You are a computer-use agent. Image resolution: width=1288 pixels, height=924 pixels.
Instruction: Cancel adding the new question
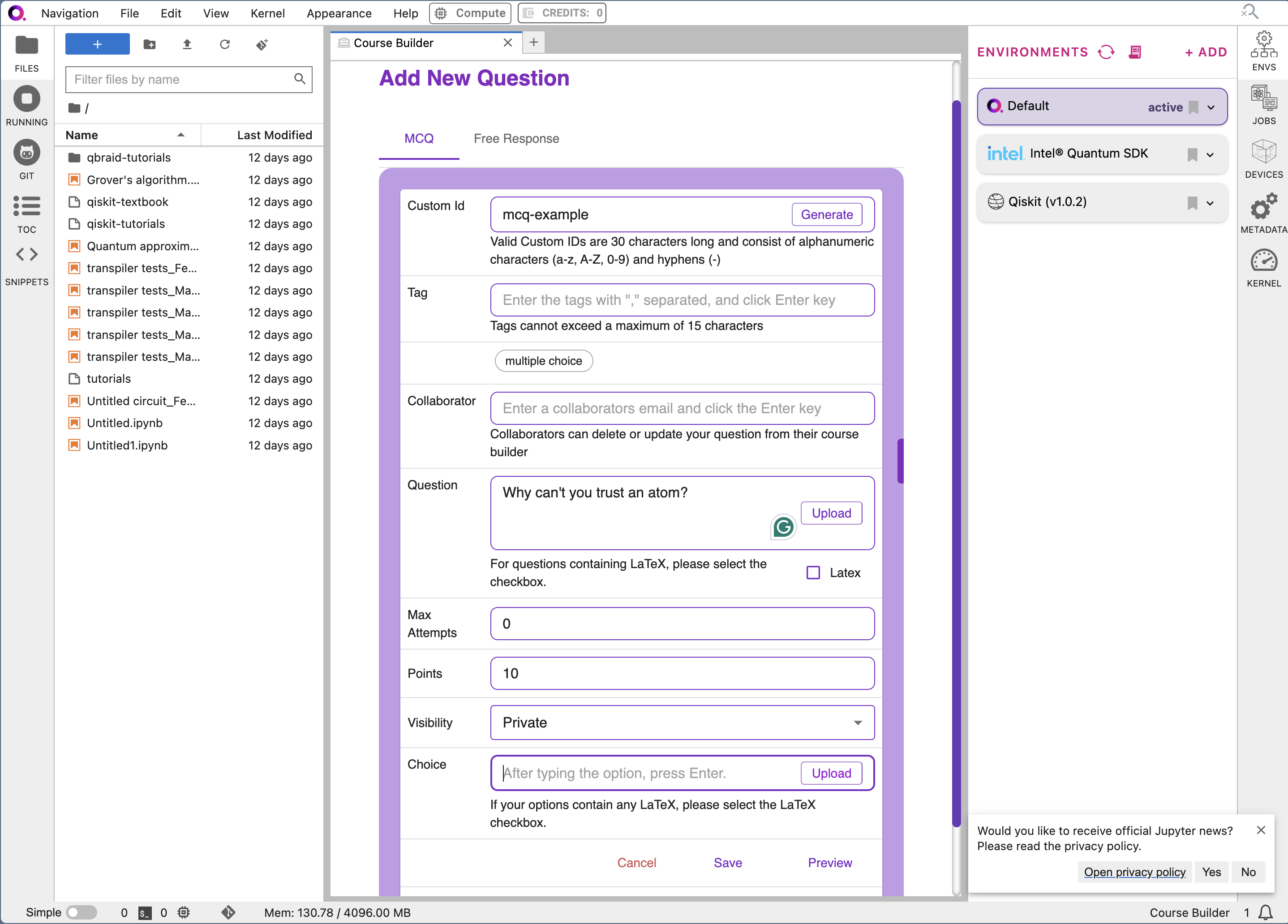coord(637,863)
